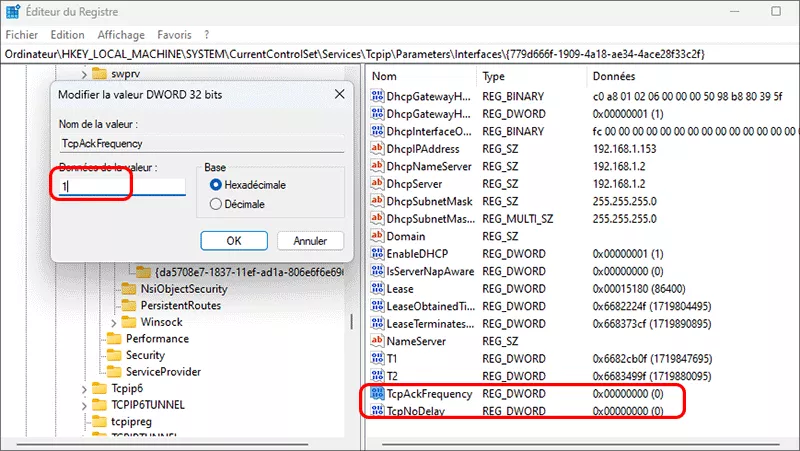Click the Données de la valeur field
Image resolution: width=800 pixels, height=451 pixels.
pos(120,186)
